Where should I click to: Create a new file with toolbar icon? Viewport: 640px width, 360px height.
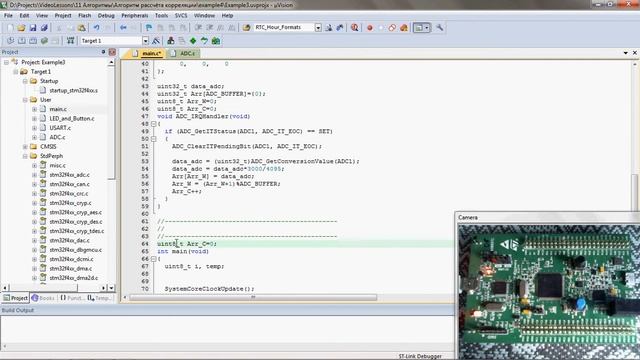(x=10, y=28)
